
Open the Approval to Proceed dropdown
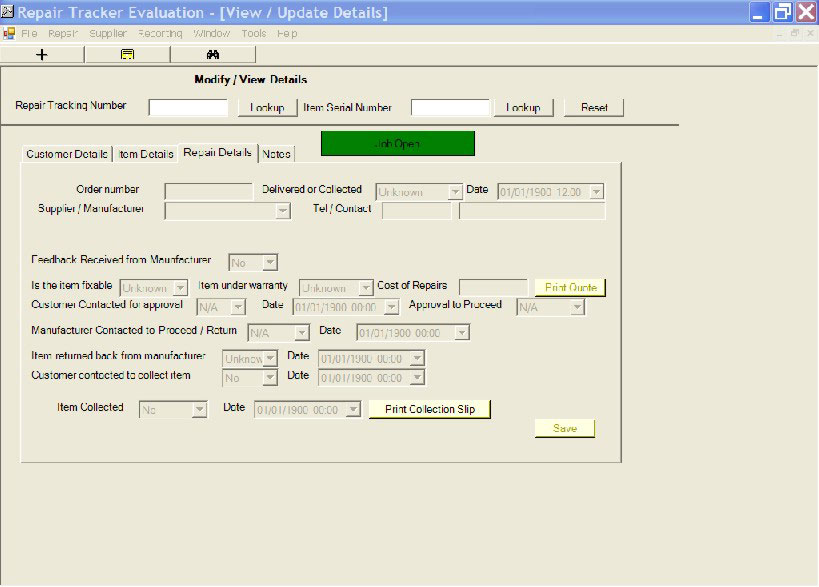577,307
